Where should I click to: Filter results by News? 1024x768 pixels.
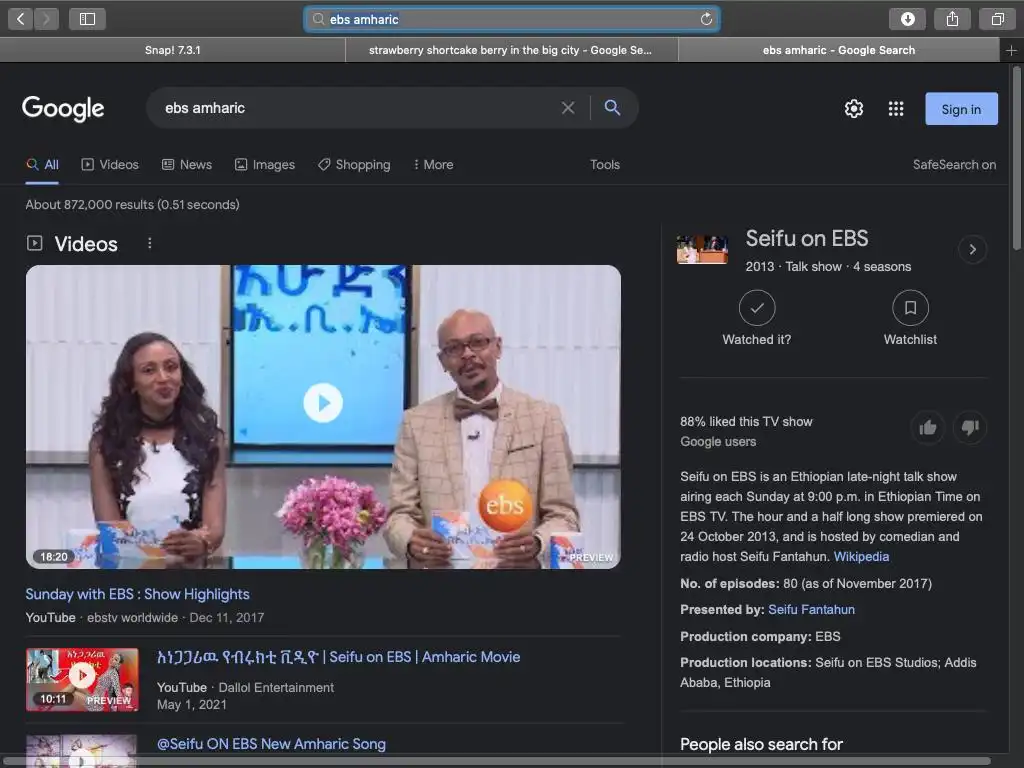pos(187,165)
